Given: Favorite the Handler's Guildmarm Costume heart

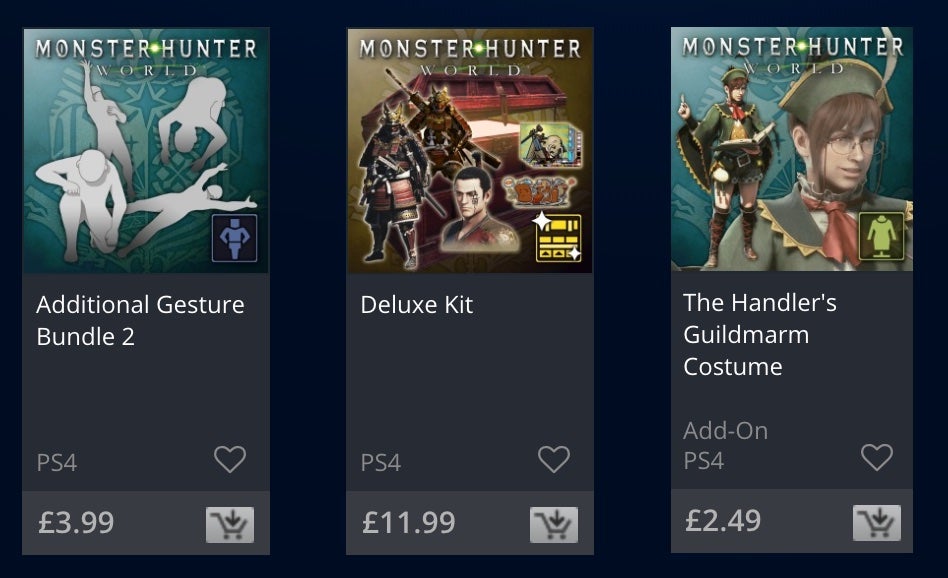Looking at the screenshot, I should [877, 457].
